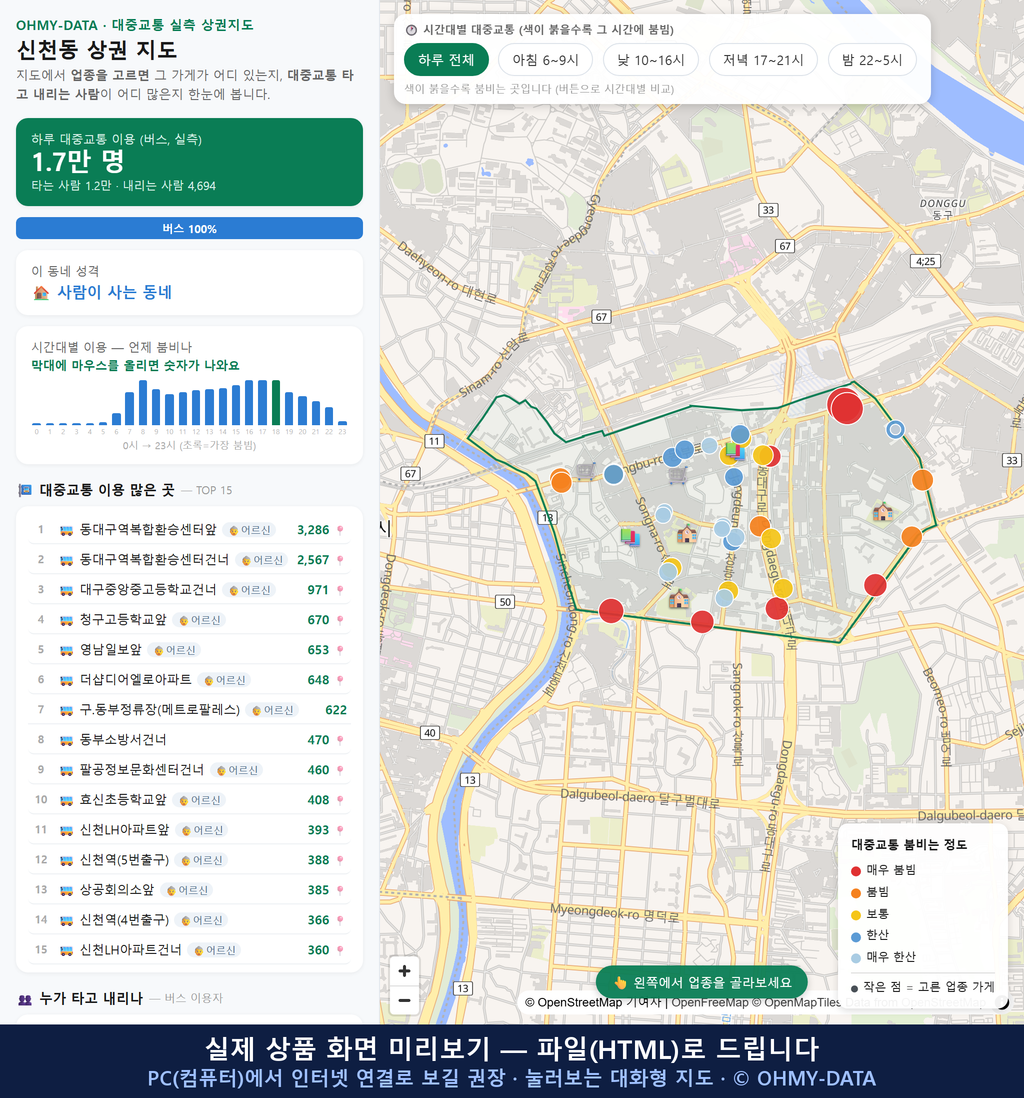Switch to the 밤 22~5시 time filter
The image size is (1024, 1098).
pos(873,60)
